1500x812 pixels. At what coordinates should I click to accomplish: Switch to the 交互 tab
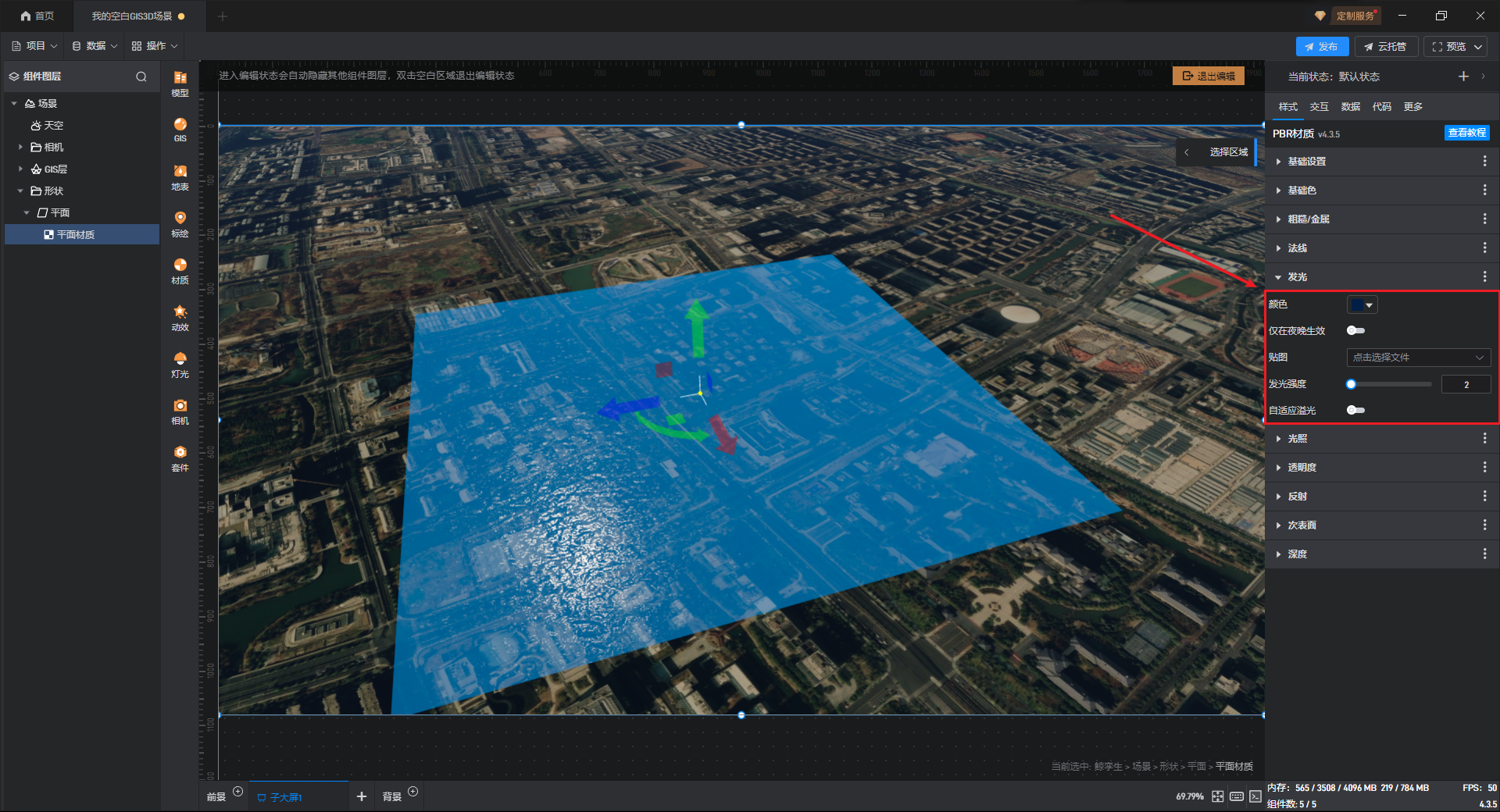coord(1319,107)
